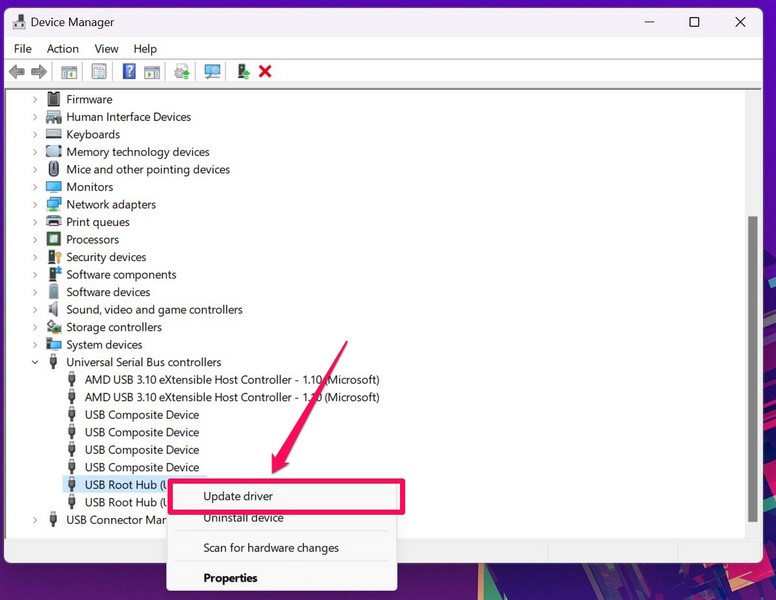Expand Sound, video and game controllers
Screen dimensions: 776x600
[x=35, y=310]
